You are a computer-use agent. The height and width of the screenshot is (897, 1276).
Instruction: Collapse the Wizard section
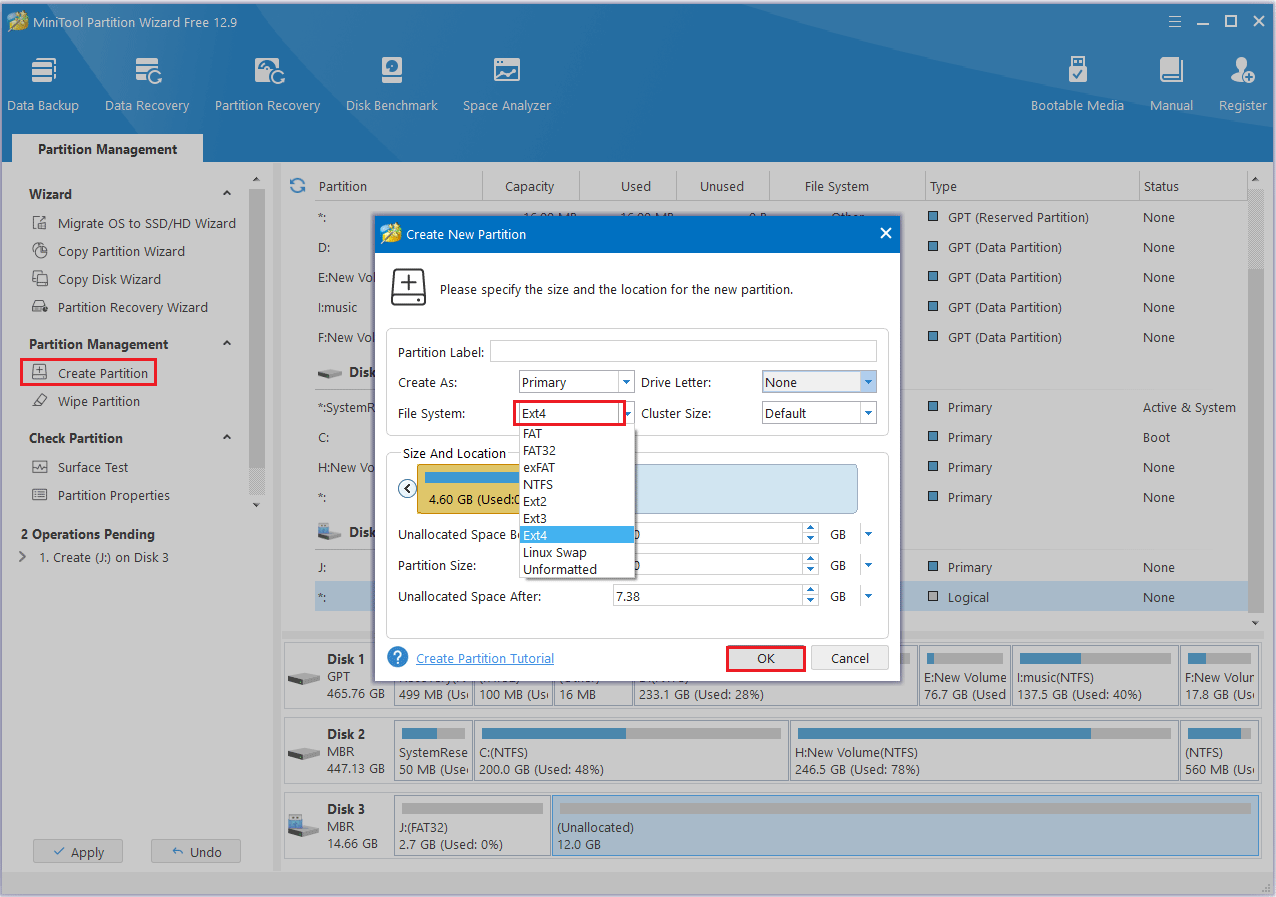(x=227, y=194)
